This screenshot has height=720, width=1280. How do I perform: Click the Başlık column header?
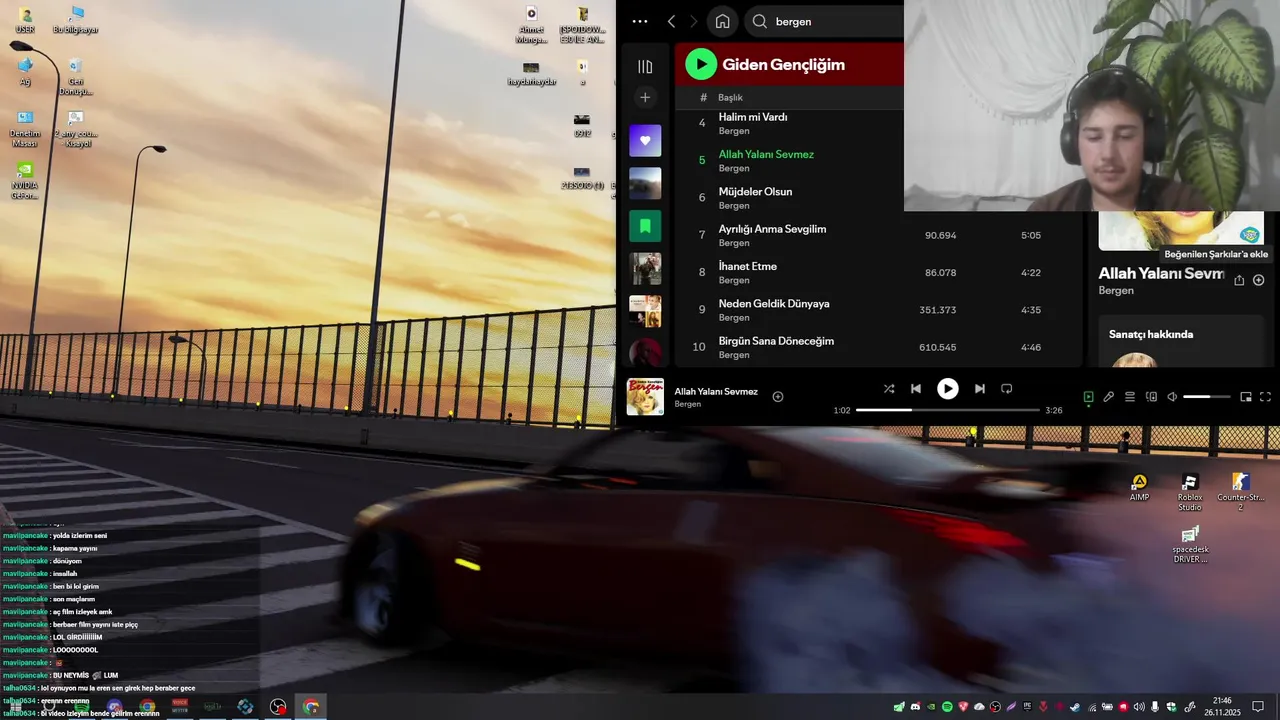click(730, 97)
